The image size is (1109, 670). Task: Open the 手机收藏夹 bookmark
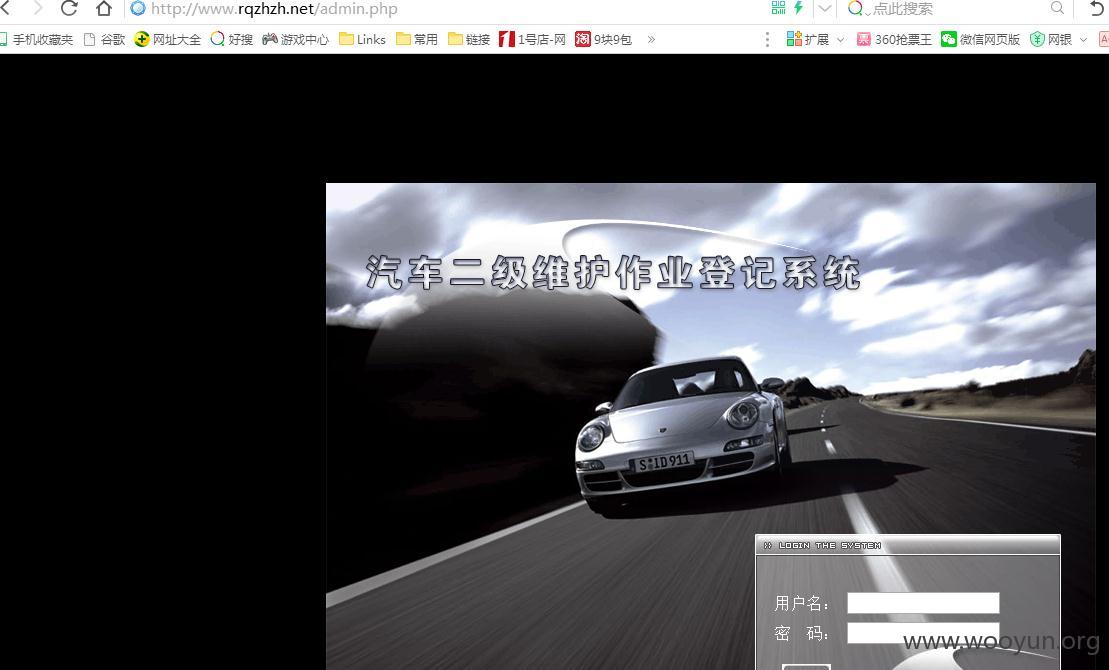37,40
